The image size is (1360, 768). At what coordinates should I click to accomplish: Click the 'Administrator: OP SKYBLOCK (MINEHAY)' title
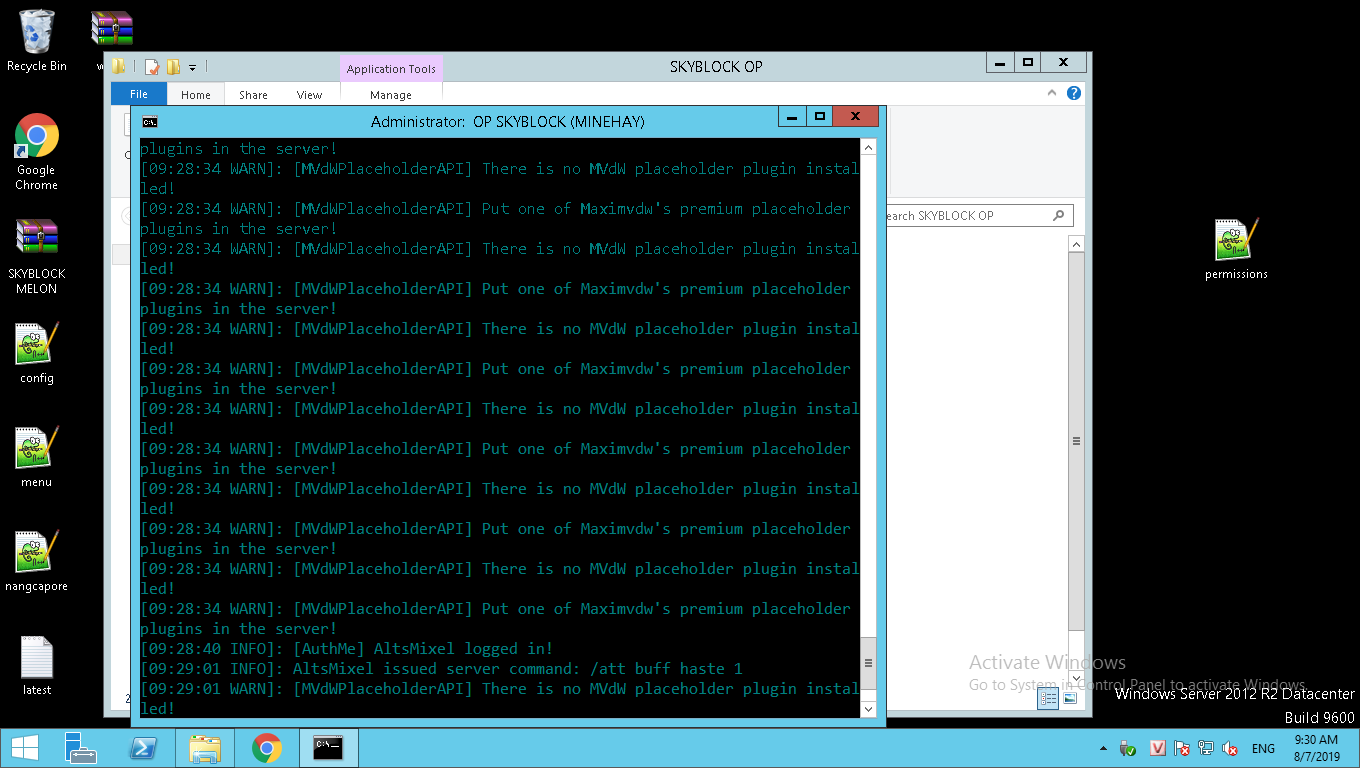507,122
